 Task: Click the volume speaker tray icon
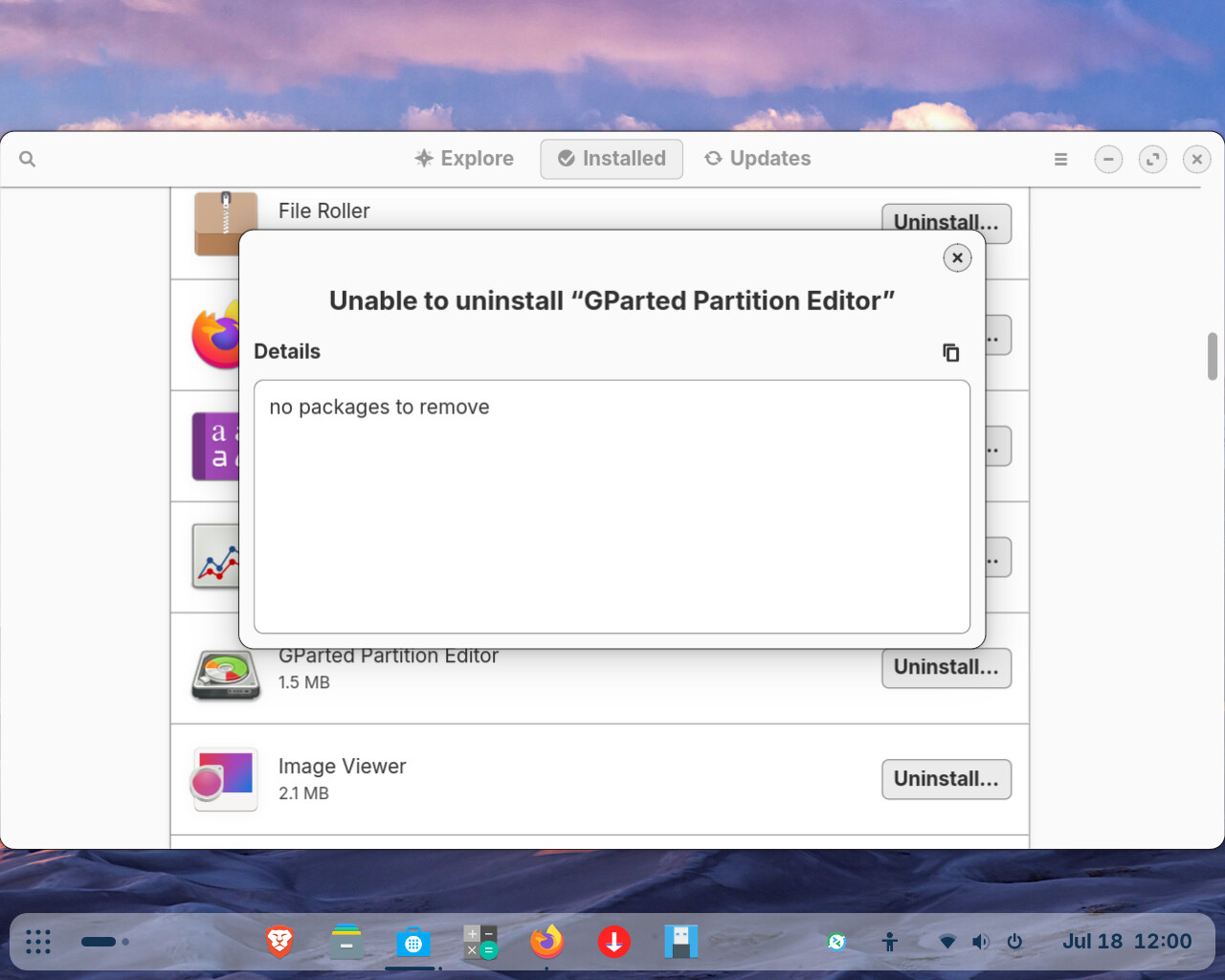click(x=981, y=942)
